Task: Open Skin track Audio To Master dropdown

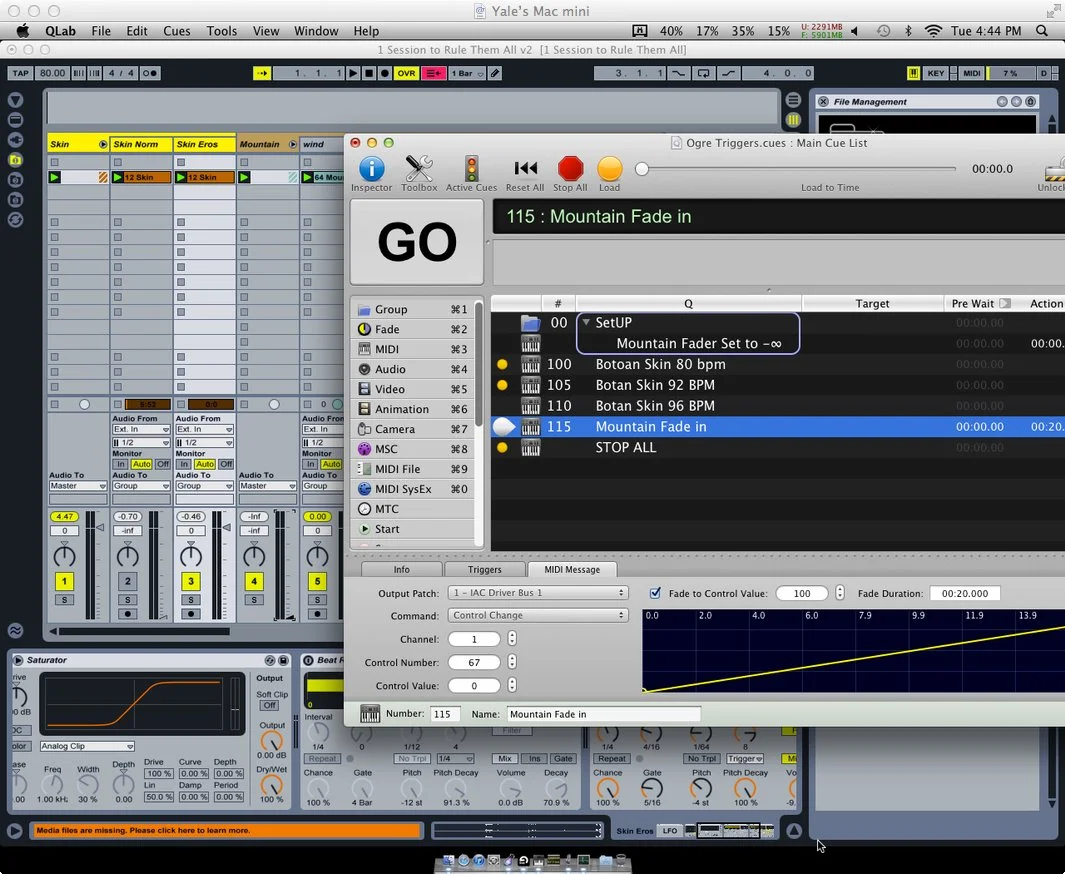Action: pos(77,486)
